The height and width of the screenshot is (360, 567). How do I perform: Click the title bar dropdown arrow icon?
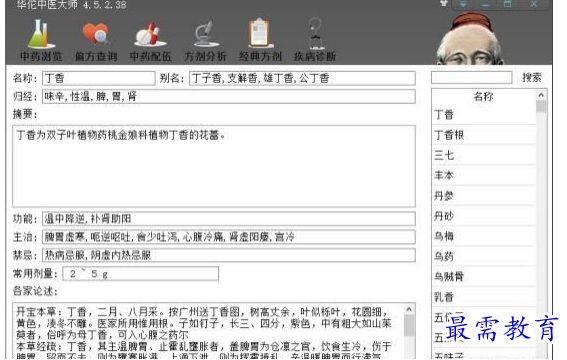click(463, 4)
